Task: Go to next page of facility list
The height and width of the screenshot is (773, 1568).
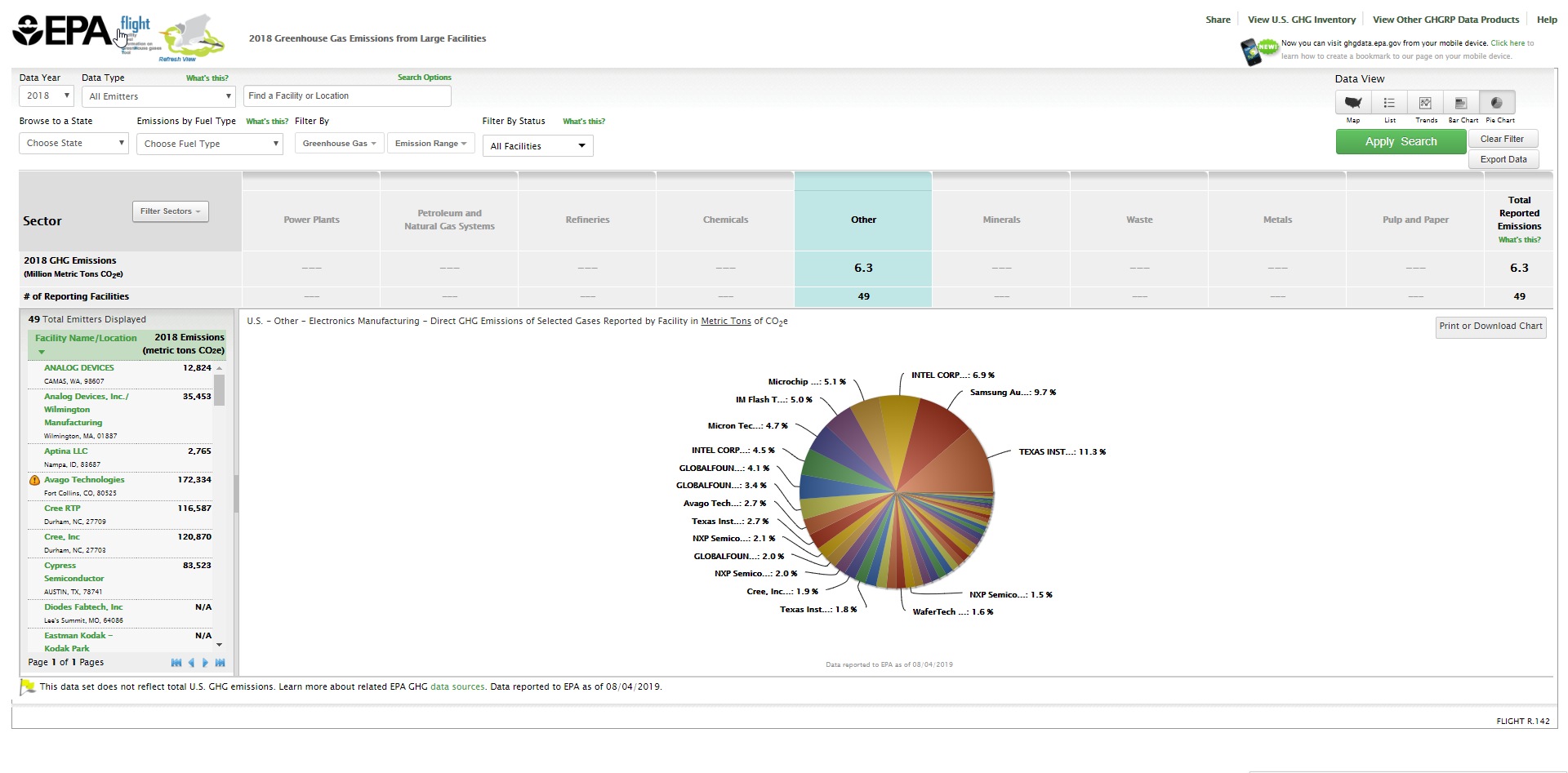Action: click(205, 663)
